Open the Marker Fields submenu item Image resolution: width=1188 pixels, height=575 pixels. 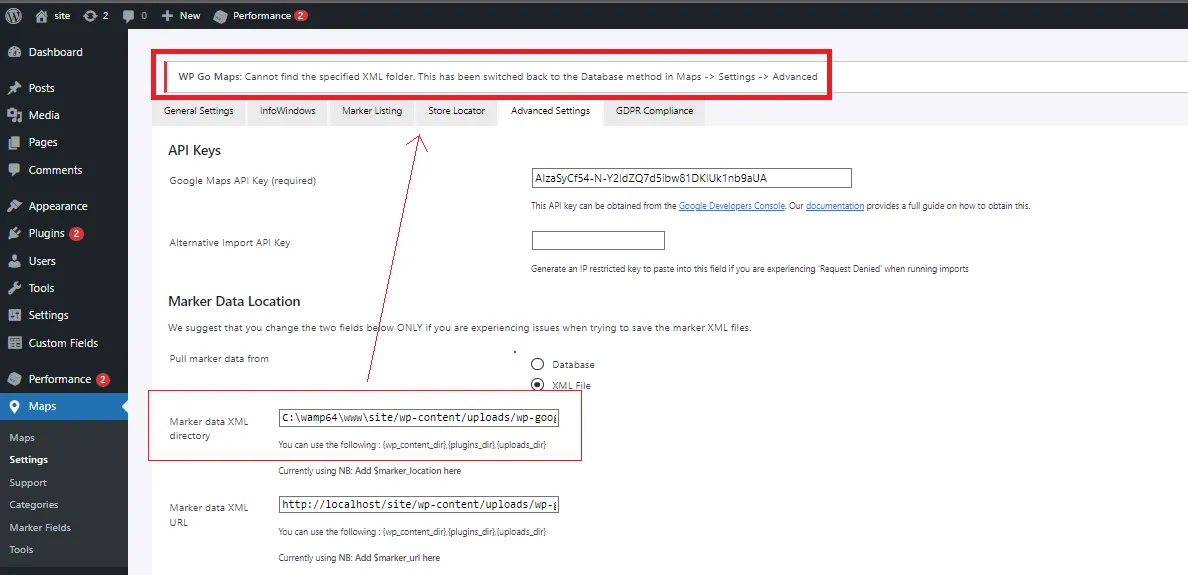(x=40, y=527)
